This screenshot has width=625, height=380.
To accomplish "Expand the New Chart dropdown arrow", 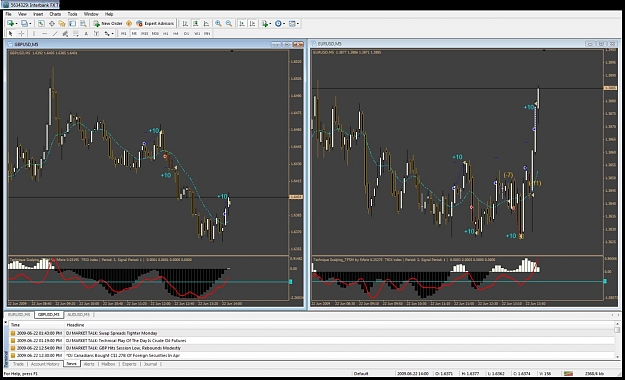I will click(x=16, y=24).
